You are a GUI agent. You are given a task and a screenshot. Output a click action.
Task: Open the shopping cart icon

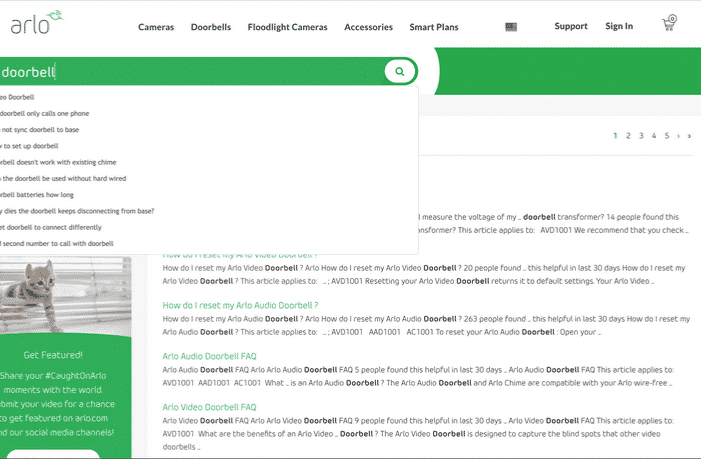click(669, 23)
